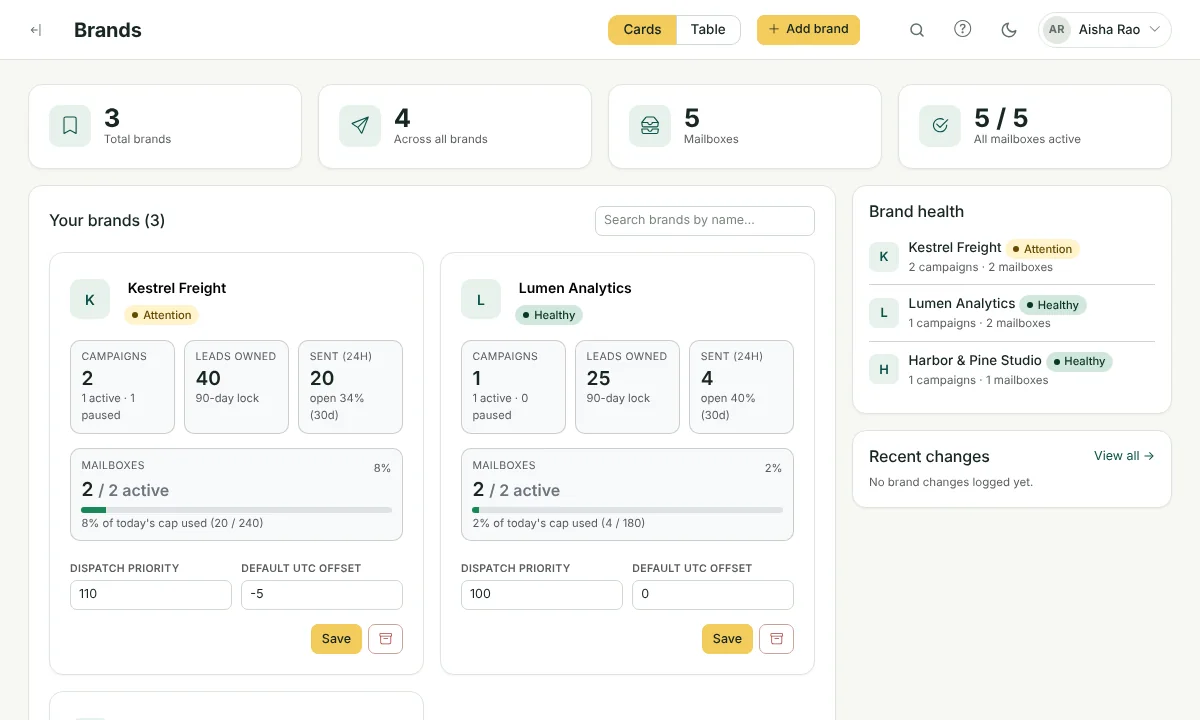This screenshot has height=720, width=1200.
Task: Click Healthy badge beside Harbor & Pine Studio
Action: coord(1079,361)
